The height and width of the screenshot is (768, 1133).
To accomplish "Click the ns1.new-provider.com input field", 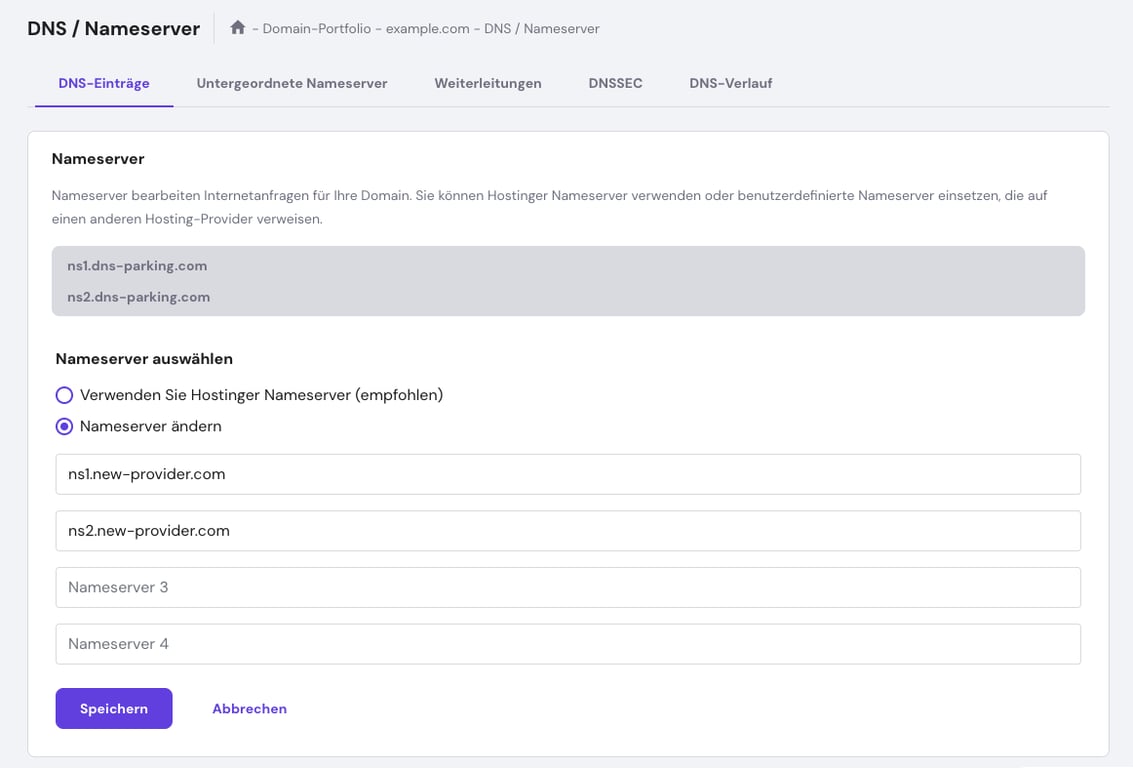I will coord(568,474).
